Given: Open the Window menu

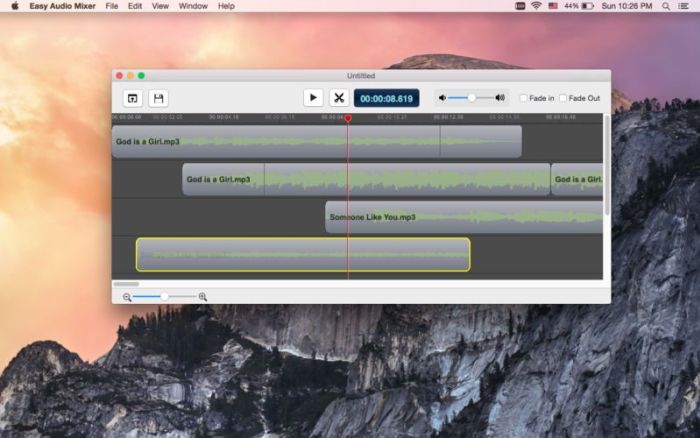Looking at the screenshot, I should (x=193, y=6).
